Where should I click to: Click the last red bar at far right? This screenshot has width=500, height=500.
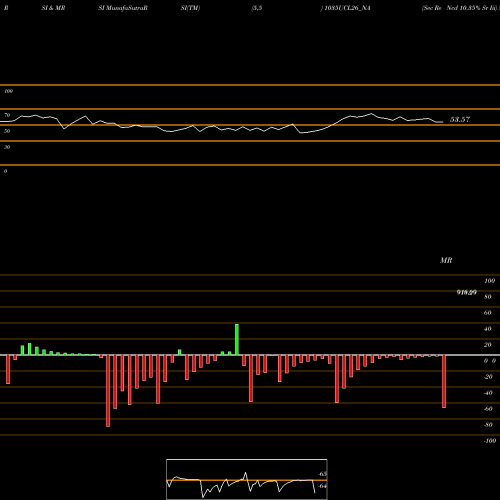click(444, 381)
